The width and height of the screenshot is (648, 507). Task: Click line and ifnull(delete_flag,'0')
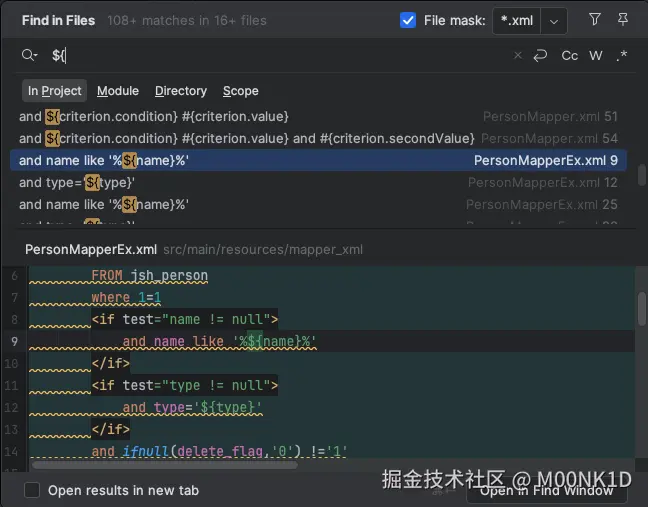219,451
